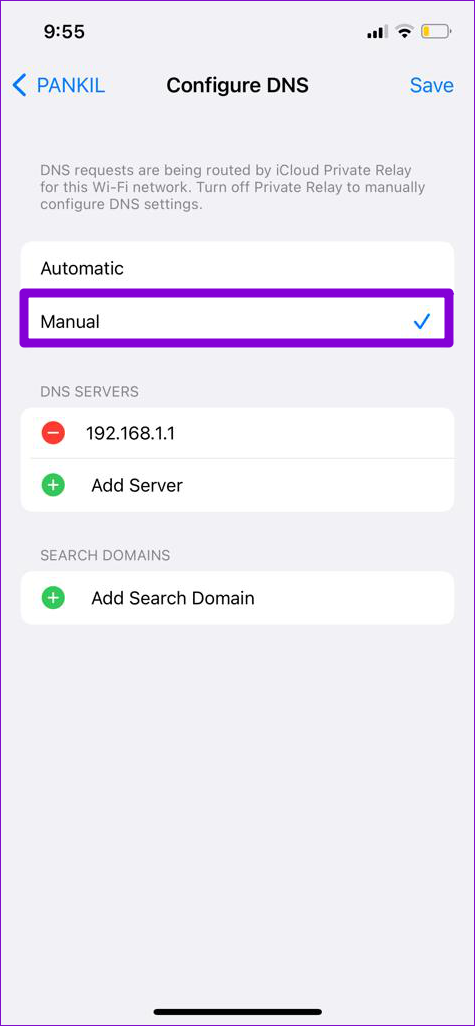Tap the Add Server label

137,486
